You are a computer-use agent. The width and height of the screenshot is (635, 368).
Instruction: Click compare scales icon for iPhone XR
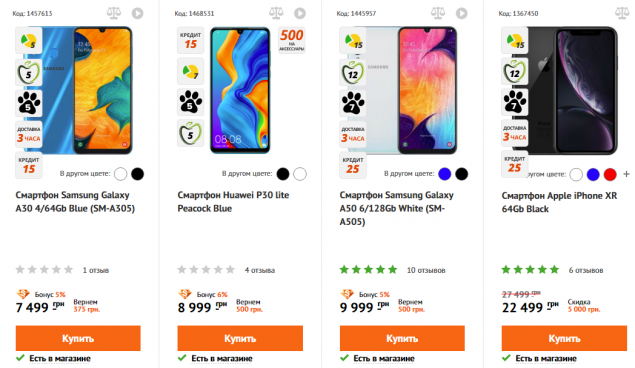[622, 13]
